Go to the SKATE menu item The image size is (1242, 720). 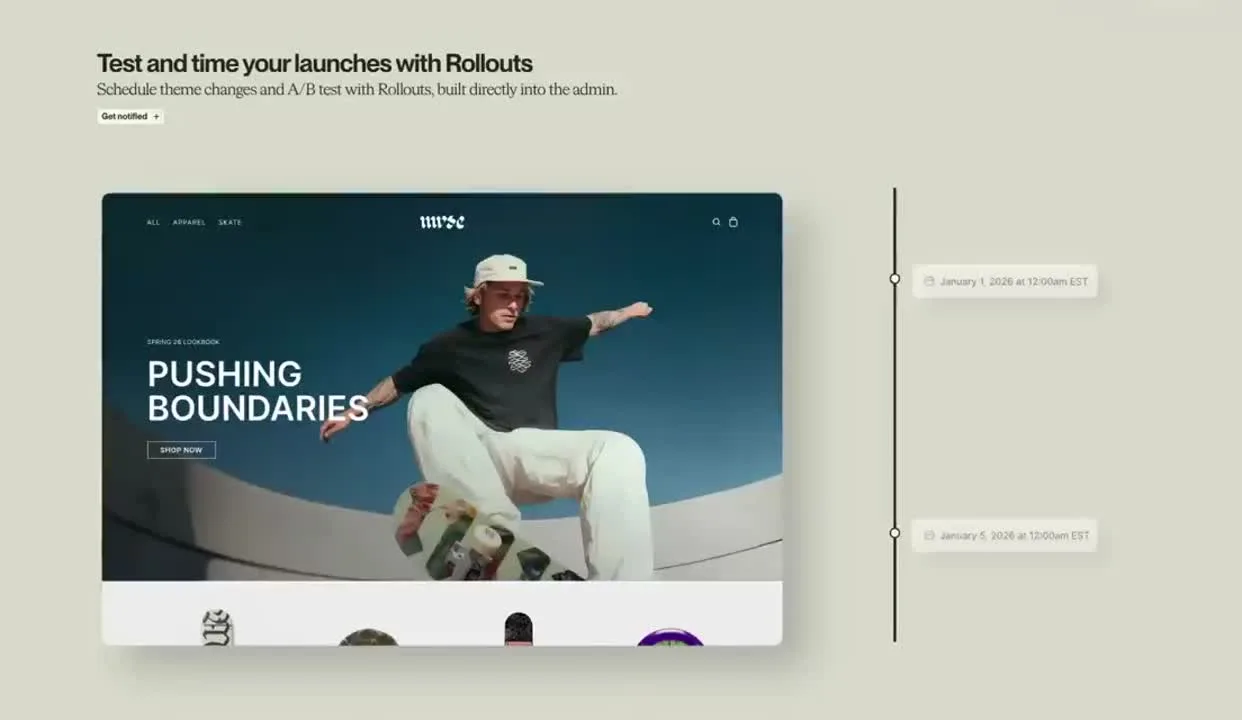click(x=230, y=222)
